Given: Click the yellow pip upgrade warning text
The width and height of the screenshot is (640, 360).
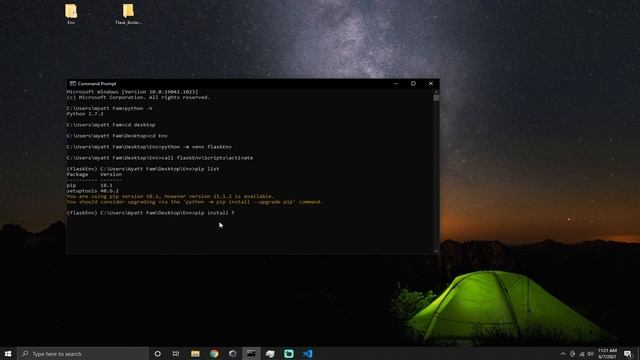Looking at the screenshot, I should pos(195,199).
